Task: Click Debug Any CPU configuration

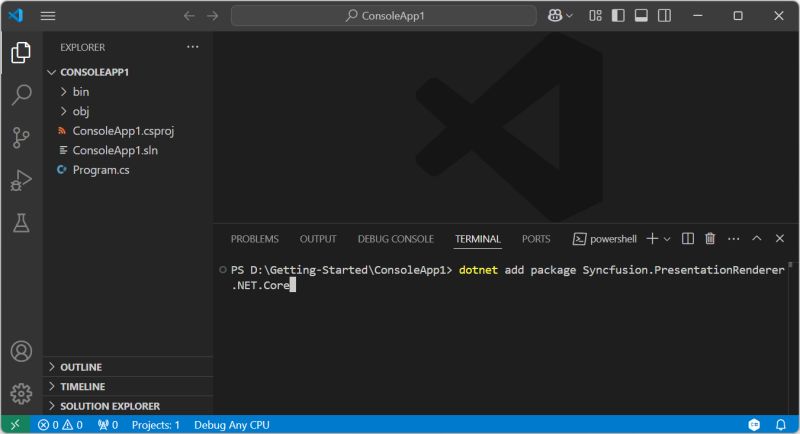Action: (x=232, y=425)
